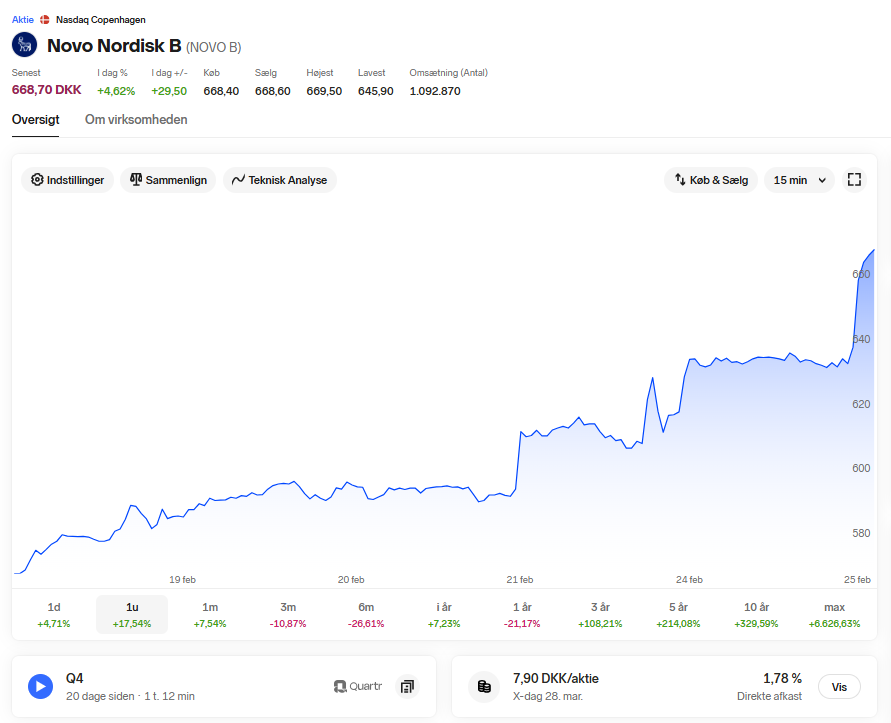891x723 pixels.
Task: Click the latest price 668,70 DKK
Action: (x=47, y=90)
